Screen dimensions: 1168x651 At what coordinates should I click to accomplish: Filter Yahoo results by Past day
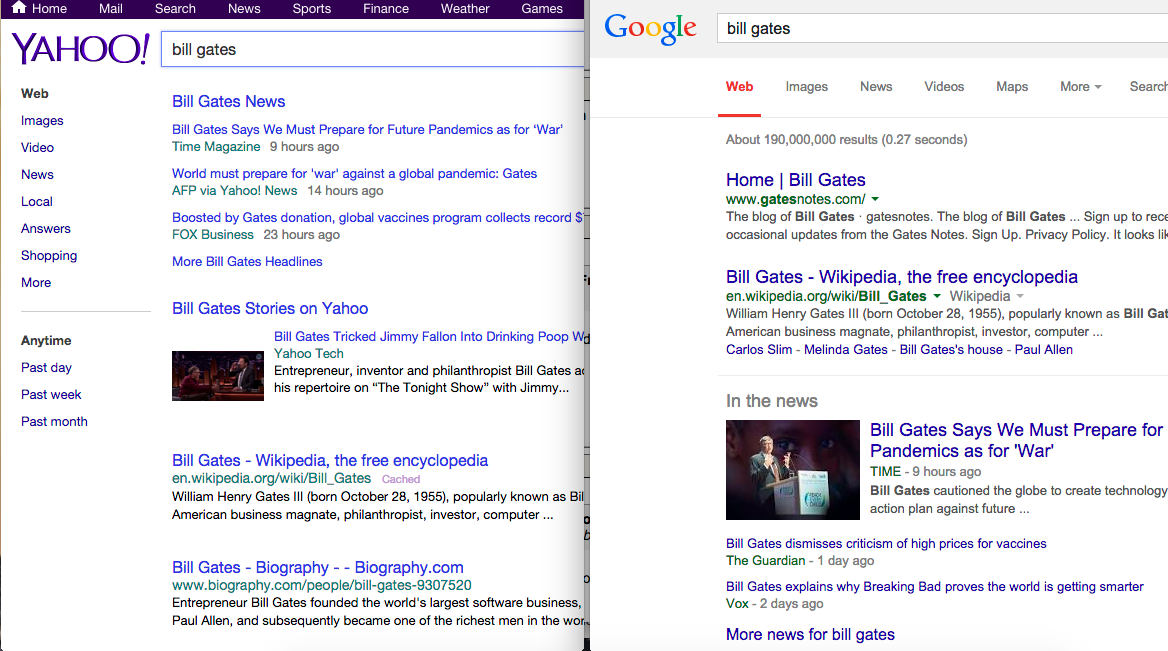(x=46, y=367)
